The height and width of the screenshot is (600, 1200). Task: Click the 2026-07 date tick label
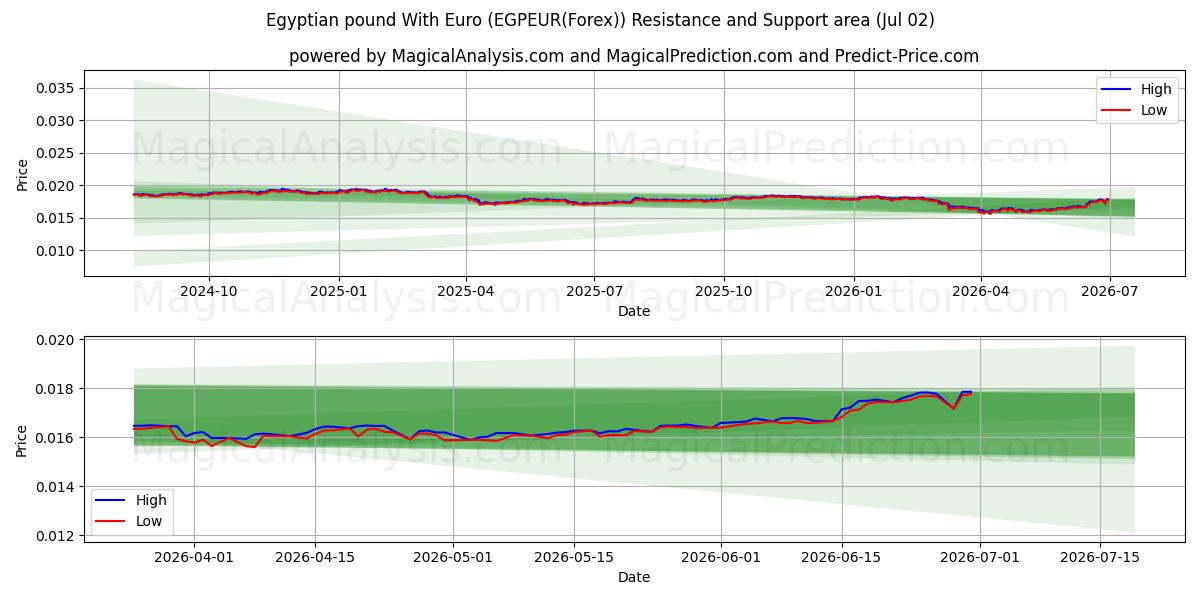[1109, 291]
